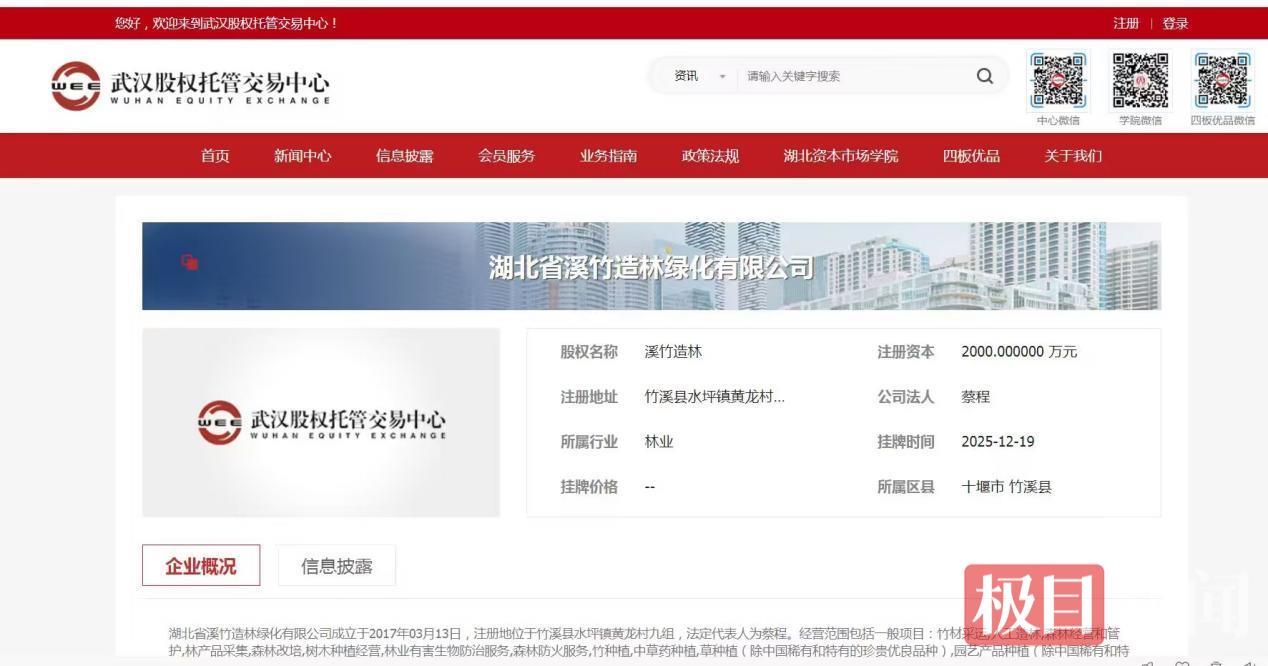Click the 四板优品微信 QR code
This screenshot has width=1268, height=666.
click(1222, 81)
